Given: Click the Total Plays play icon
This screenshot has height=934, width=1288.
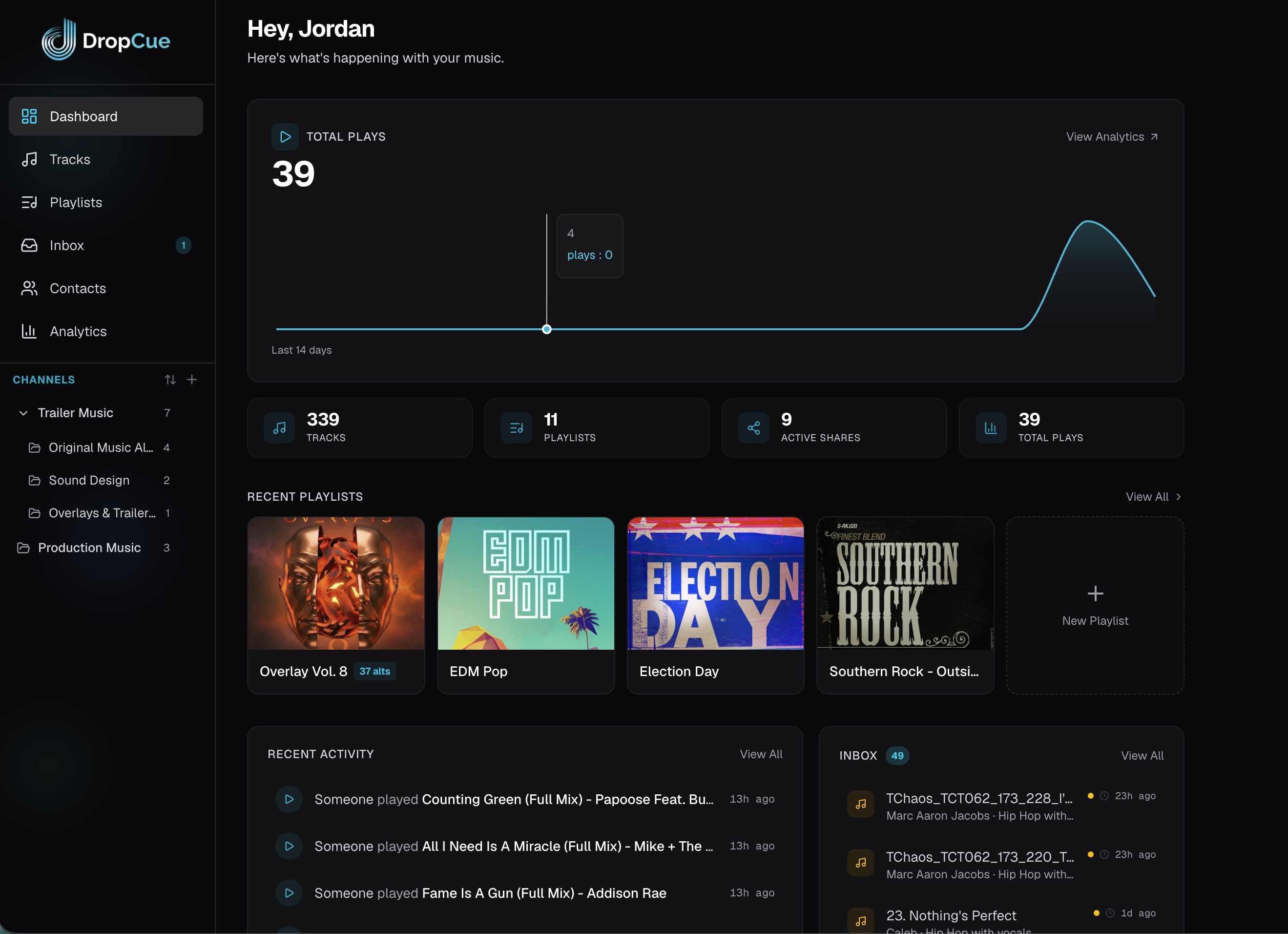Looking at the screenshot, I should (285, 137).
